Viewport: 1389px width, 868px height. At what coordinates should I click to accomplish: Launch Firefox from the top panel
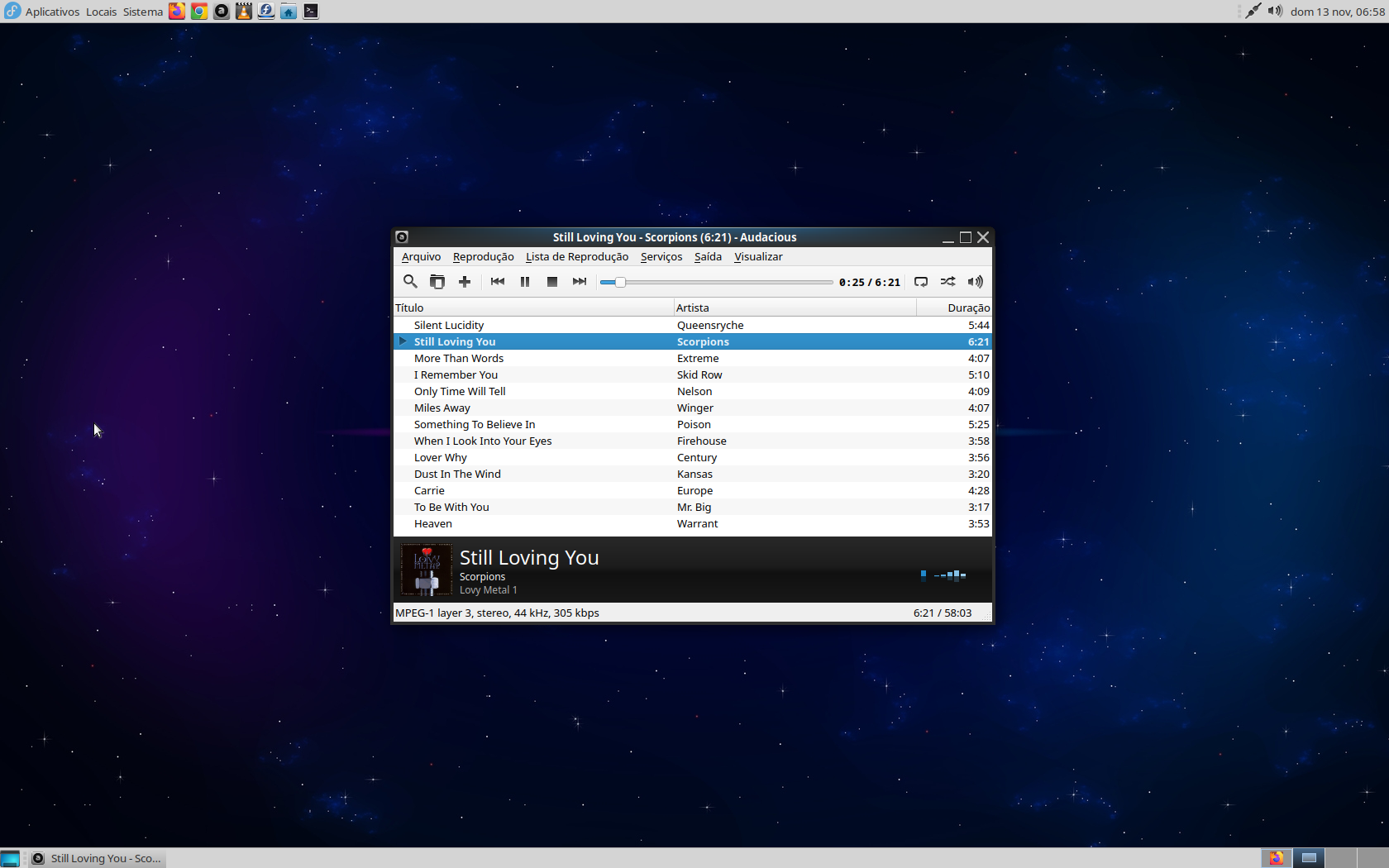(x=177, y=12)
